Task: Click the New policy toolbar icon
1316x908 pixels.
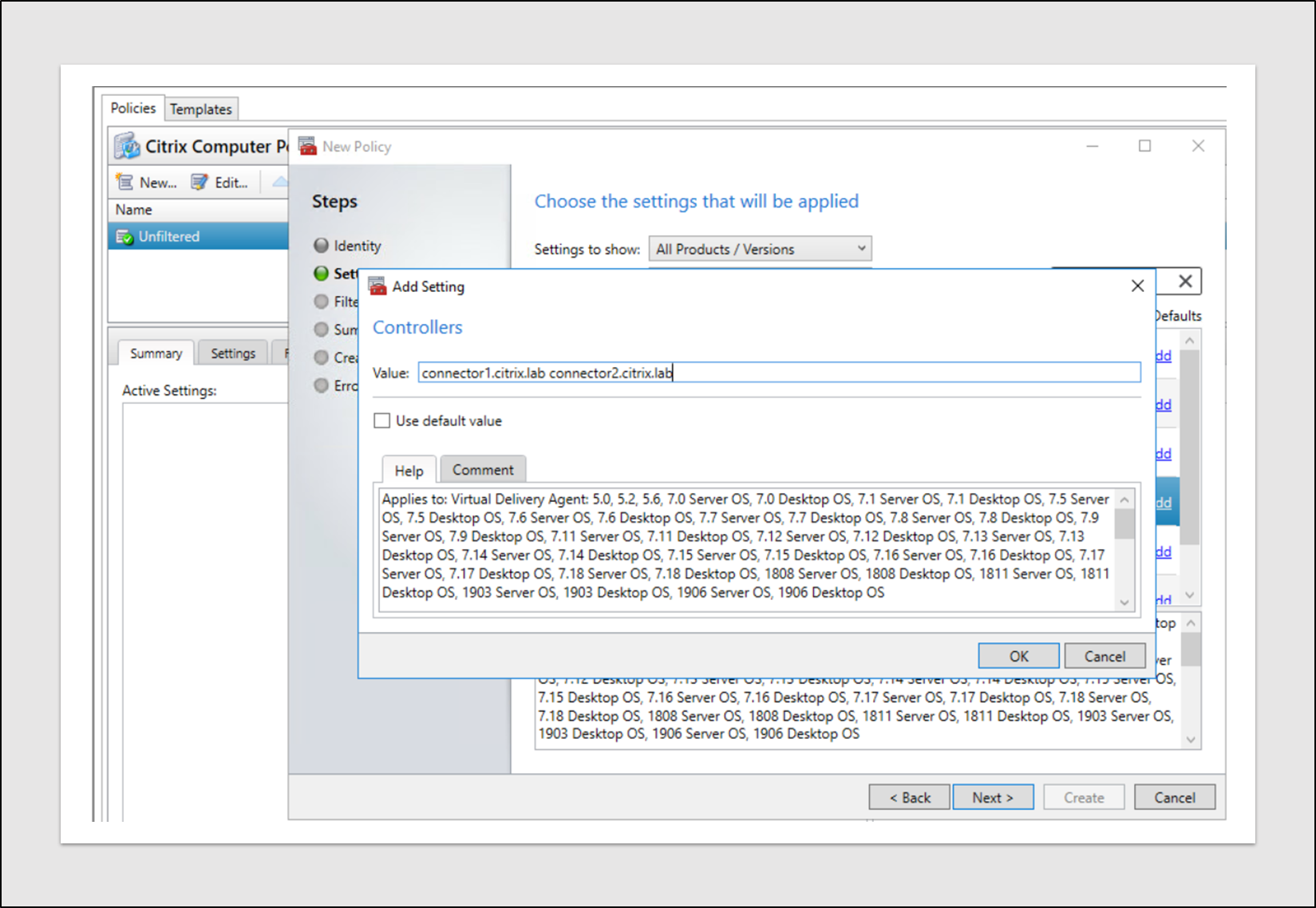Action: [125, 183]
